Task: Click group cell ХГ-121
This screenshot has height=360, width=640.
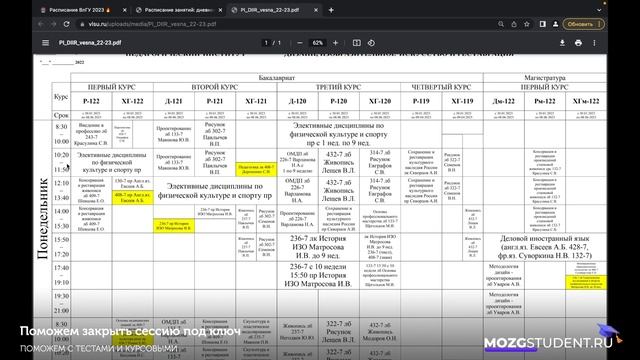Action: click(x=256, y=101)
